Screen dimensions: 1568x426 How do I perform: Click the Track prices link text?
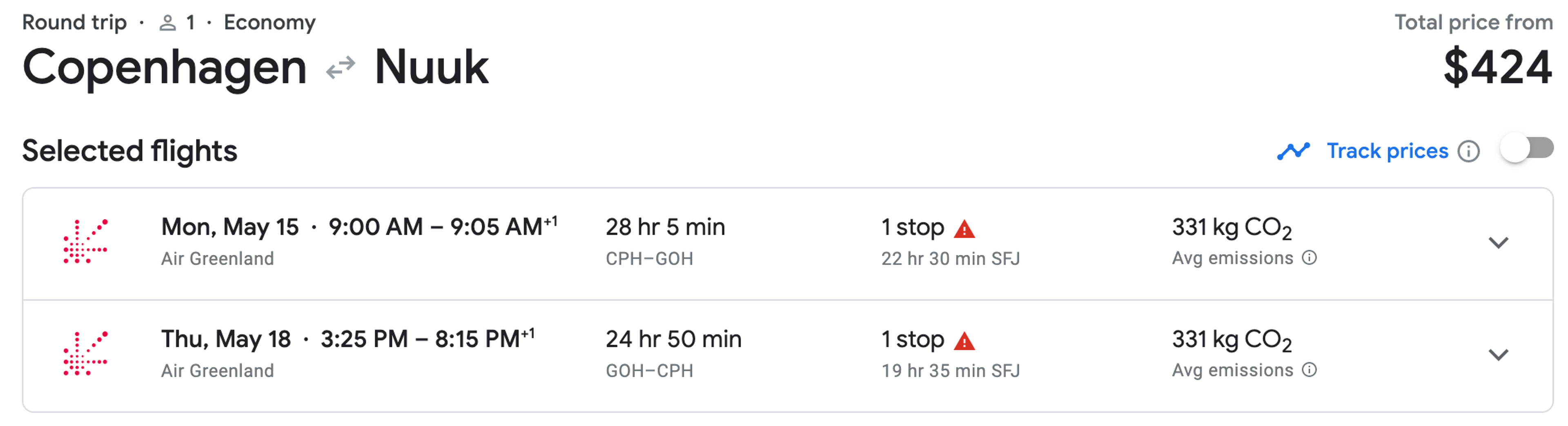pos(1387,151)
